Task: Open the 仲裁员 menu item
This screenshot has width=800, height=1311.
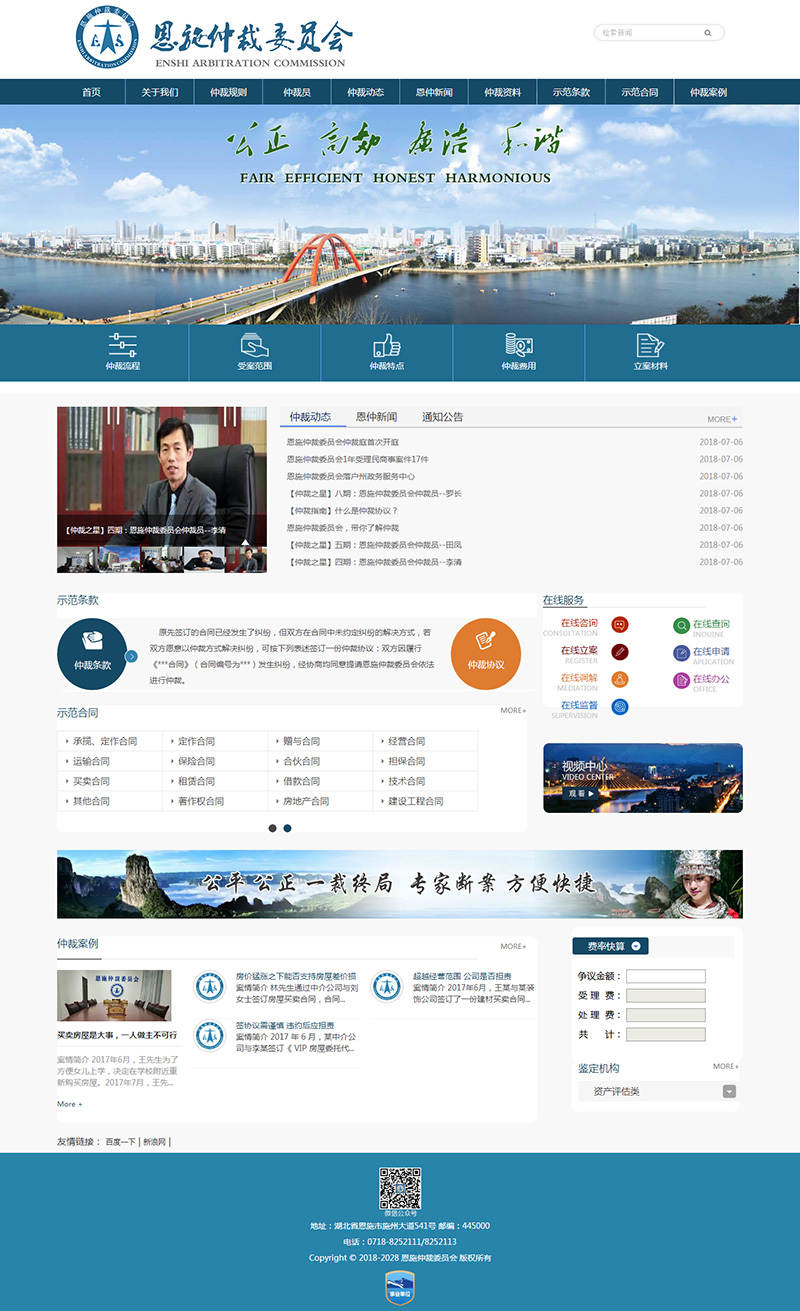Action: coord(297,92)
